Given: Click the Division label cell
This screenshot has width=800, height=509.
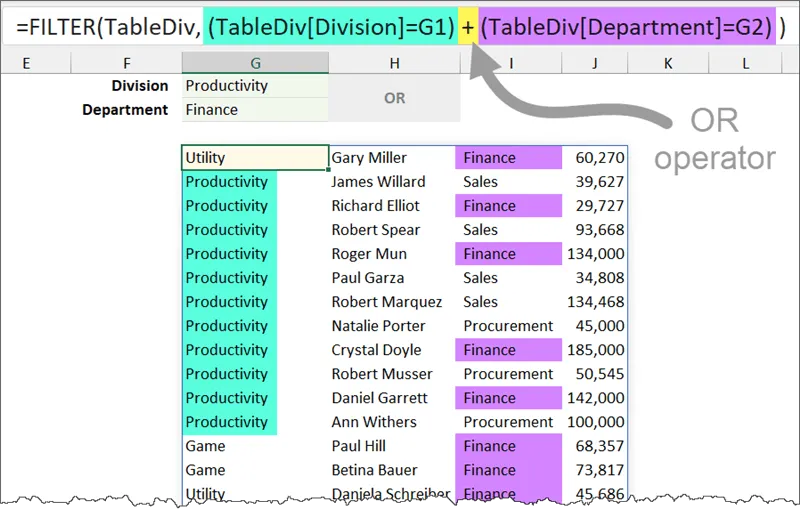Looking at the screenshot, I should [x=127, y=86].
